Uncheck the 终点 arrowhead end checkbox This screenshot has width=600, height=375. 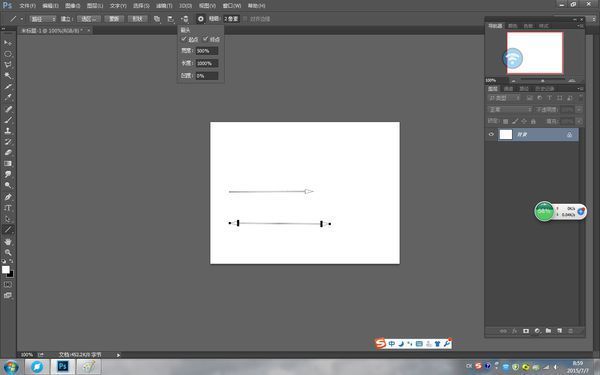coord(205,39)
